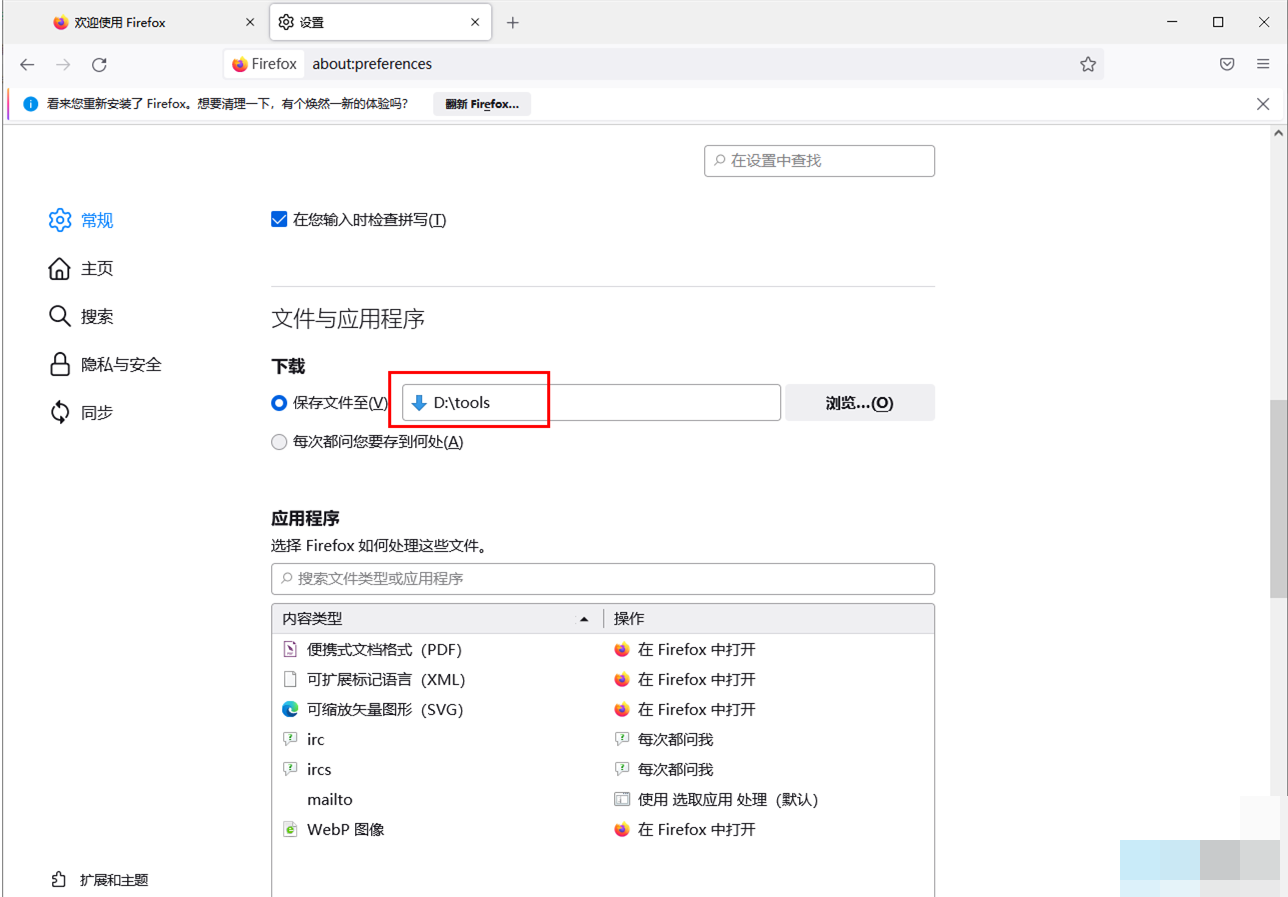Click the bookmark star icon
This screenshot has width=1288, height=897.
click(1088, 64)
